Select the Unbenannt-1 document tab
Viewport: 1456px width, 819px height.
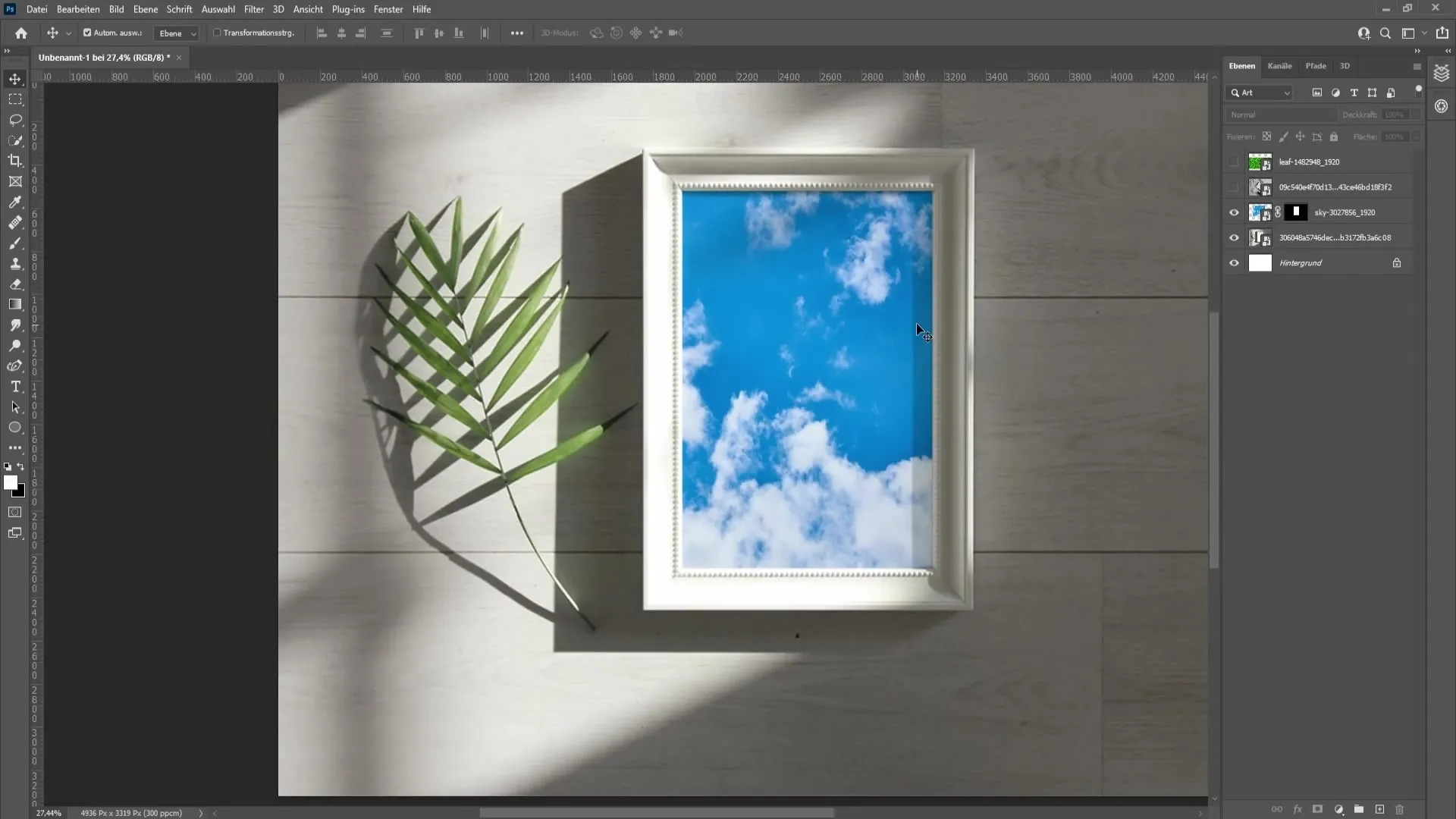pos(105,58)
